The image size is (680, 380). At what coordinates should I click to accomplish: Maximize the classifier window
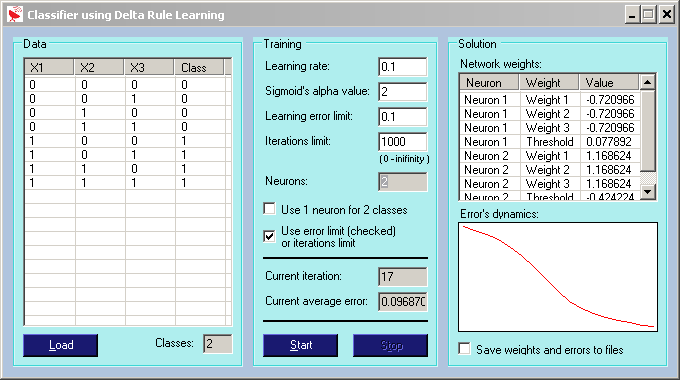(x=648, y=15)
